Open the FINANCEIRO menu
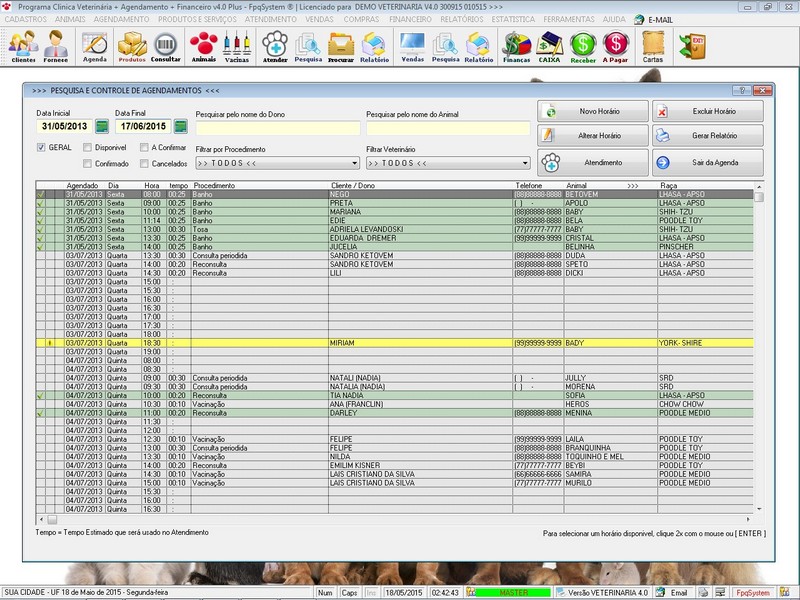The width and height of the screenshot is (800, 600). point(410,19)
